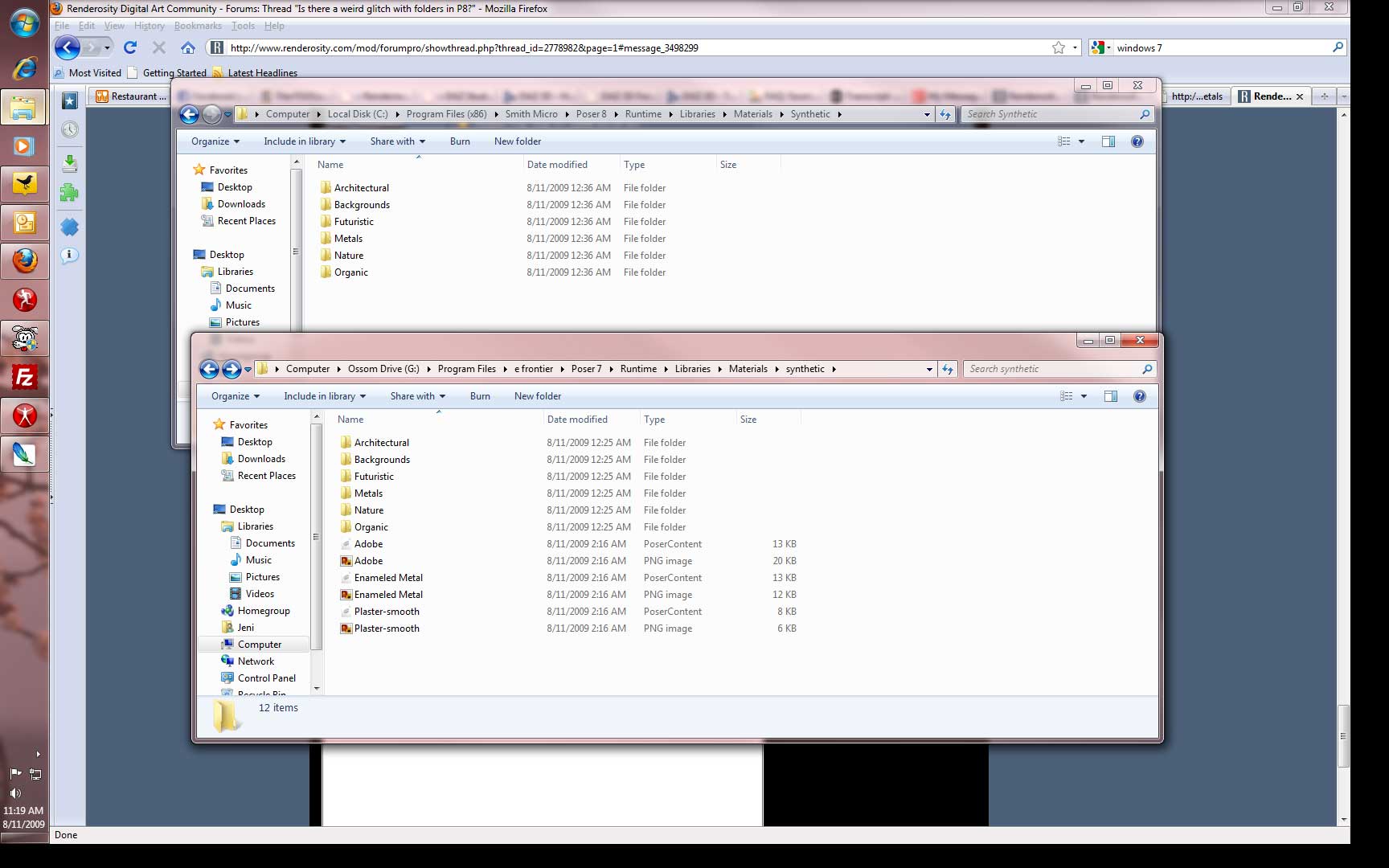The width and height of the screenshot is (1389, 868).
Task: Go to the Firefox home page
Action: point(188,48)
